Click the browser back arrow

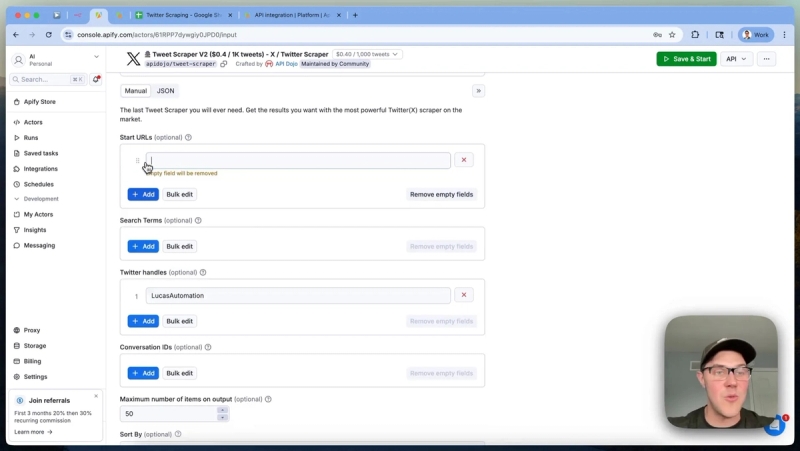click(16, 35)
